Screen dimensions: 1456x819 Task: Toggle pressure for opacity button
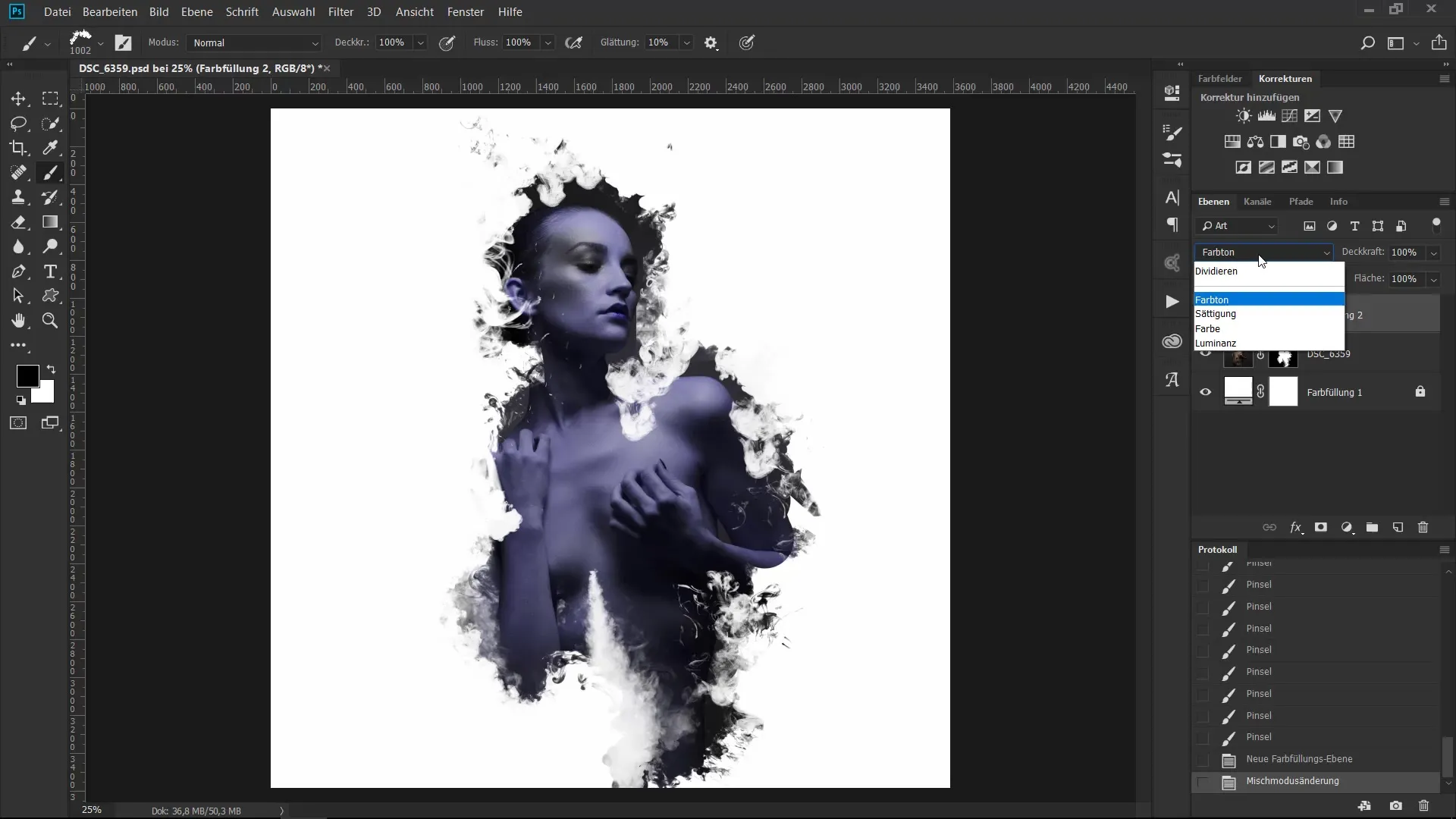tap(447, 43)
